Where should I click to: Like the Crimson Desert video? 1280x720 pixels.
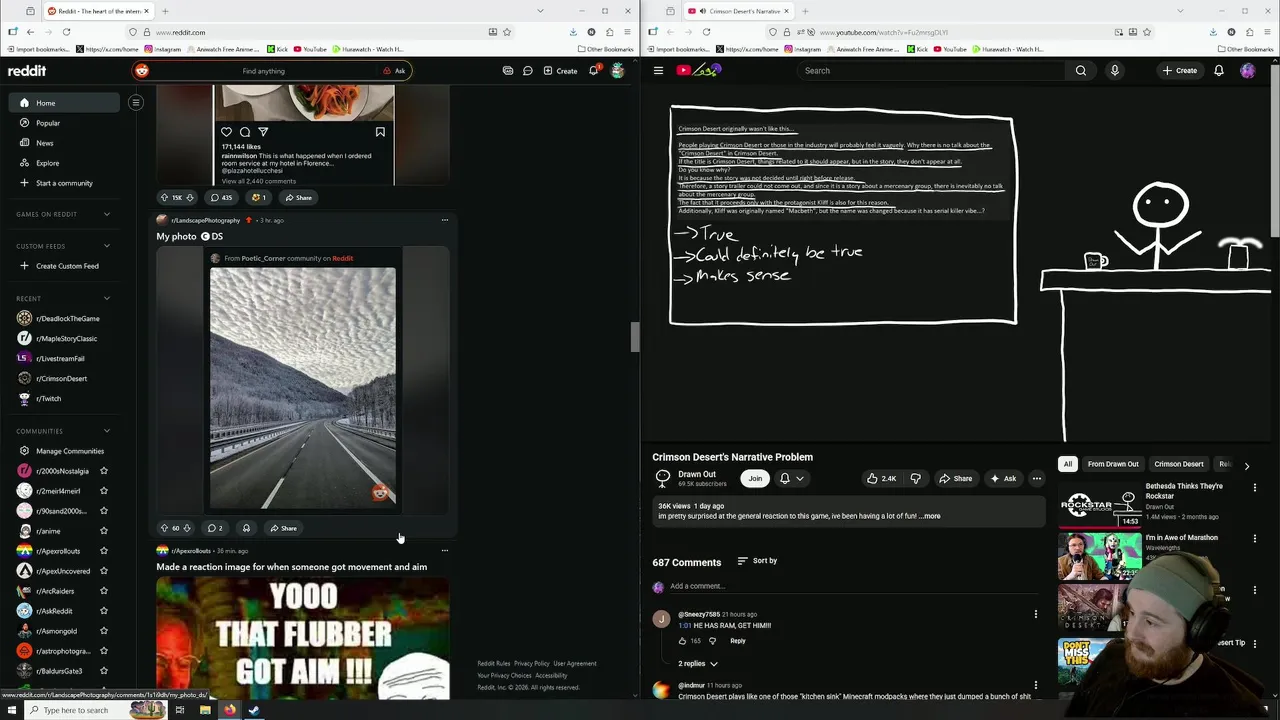click(881, 478)
